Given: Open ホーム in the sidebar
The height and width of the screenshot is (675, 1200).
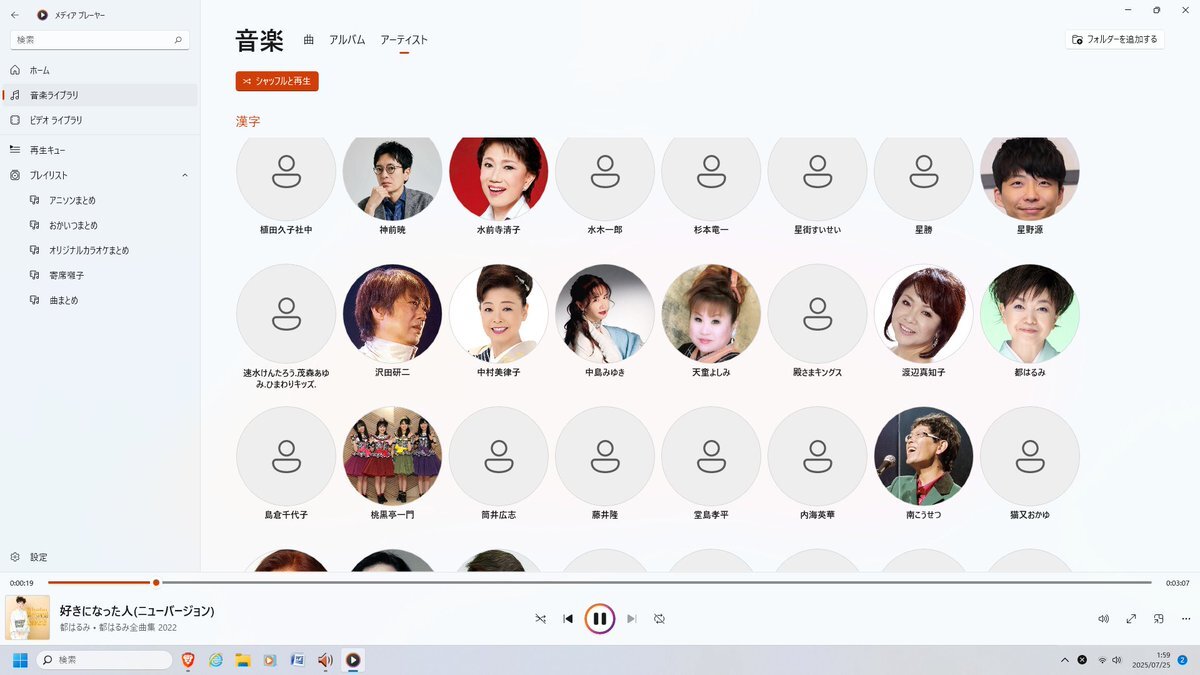Looking at the screenshot, I should (100, 70).
